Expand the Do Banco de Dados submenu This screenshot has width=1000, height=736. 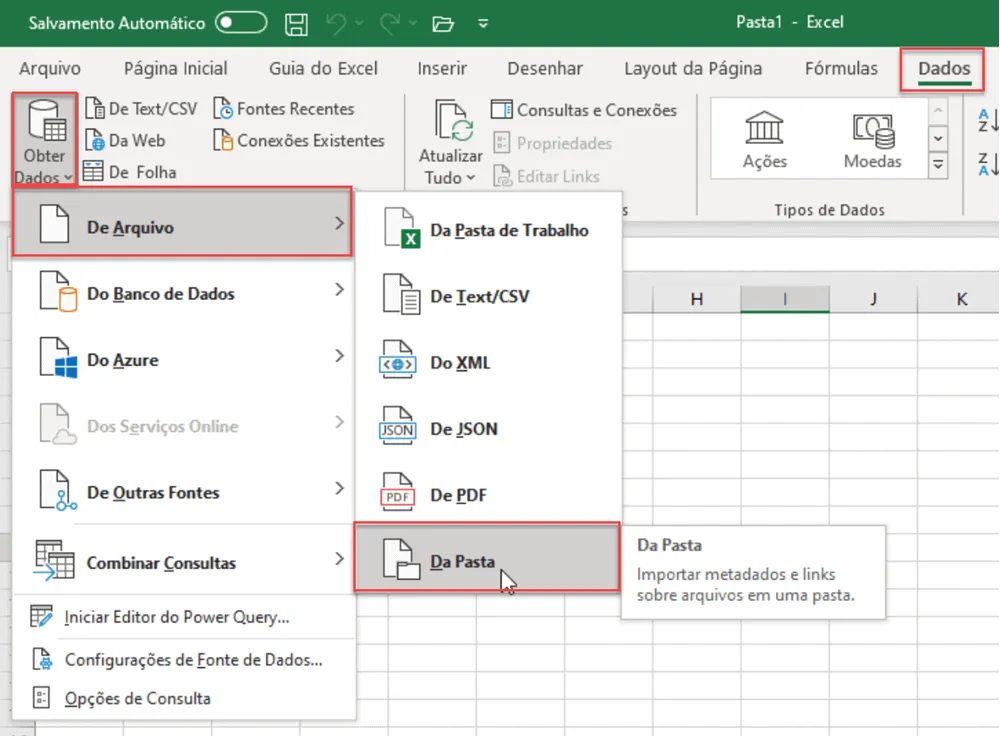182,293
